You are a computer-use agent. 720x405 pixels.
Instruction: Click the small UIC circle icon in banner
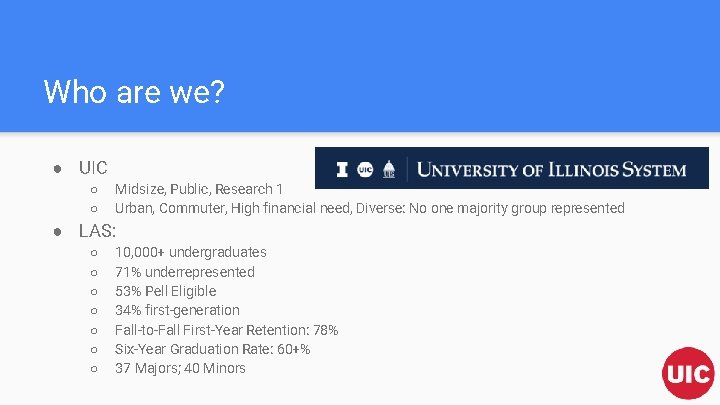(x=365, y=169)
